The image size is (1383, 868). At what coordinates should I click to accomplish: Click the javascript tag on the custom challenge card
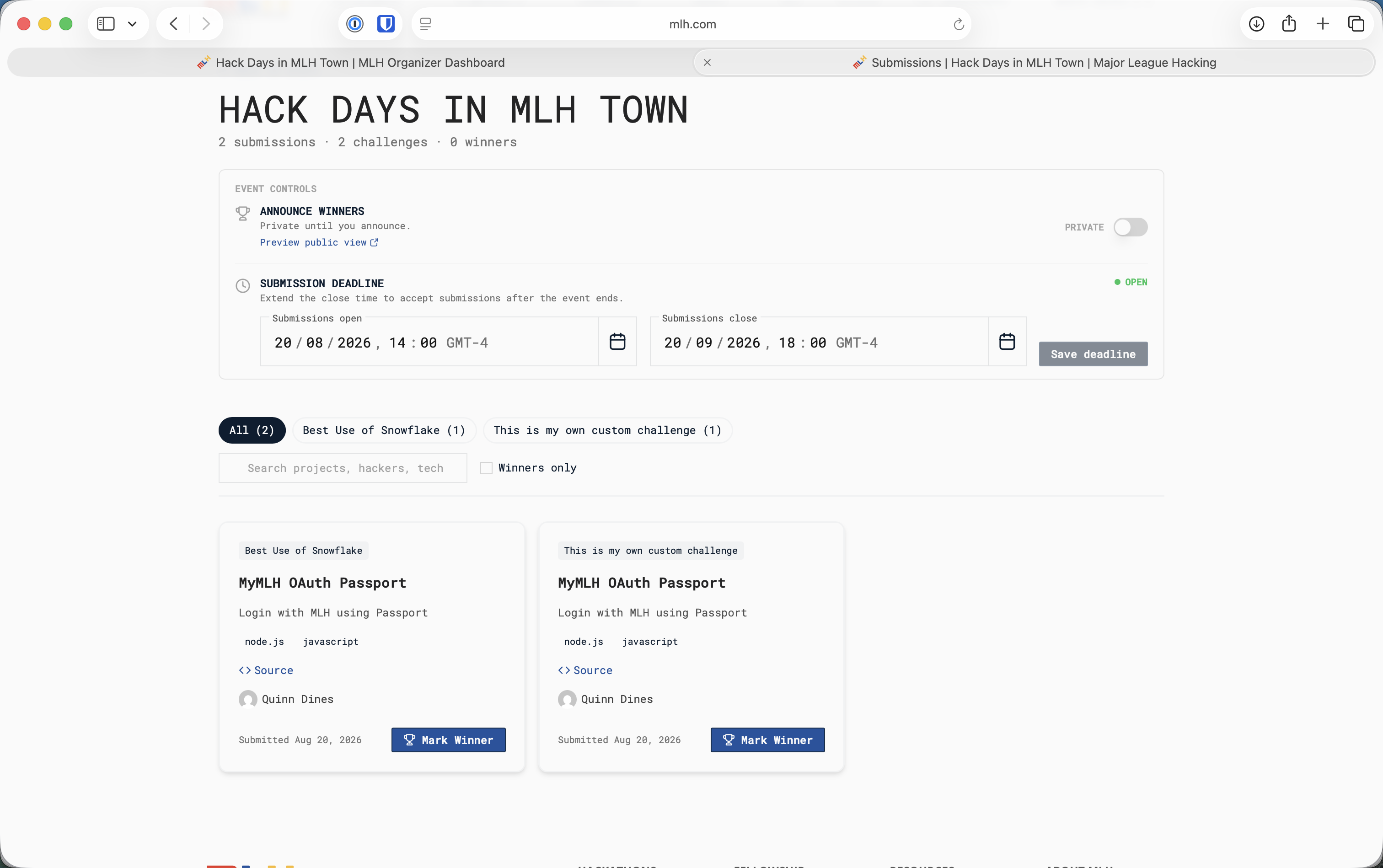(x=650, y=641)
